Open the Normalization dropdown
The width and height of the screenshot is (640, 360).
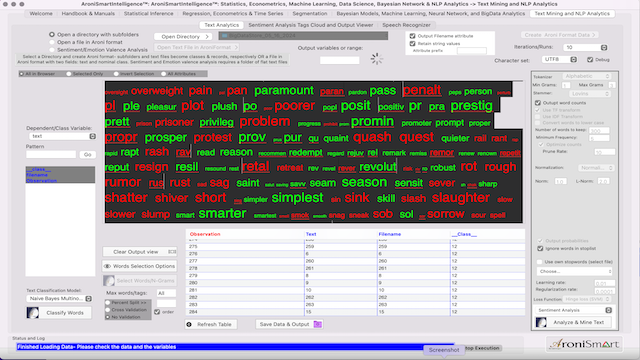coord(596,168)
